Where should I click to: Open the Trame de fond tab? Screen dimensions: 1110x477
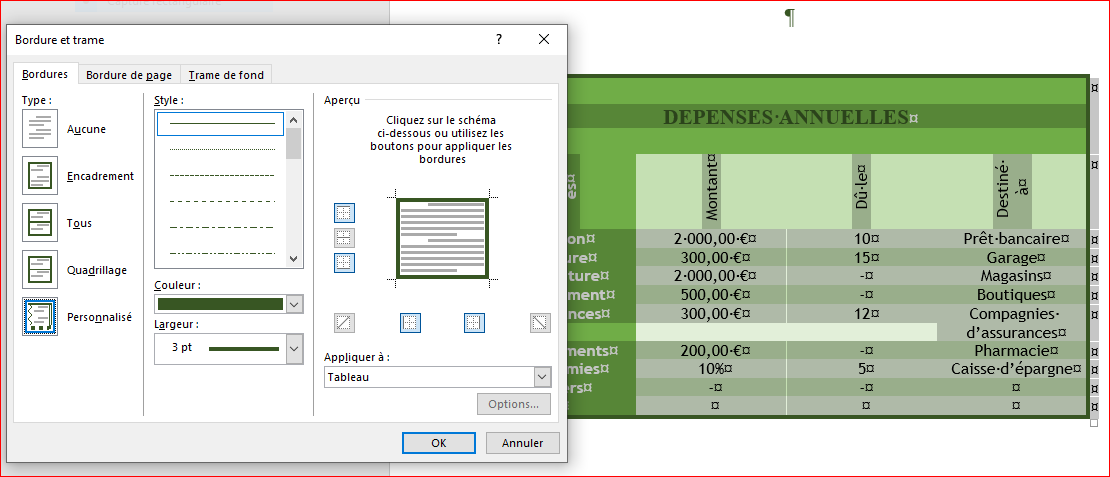click(226, 75)
